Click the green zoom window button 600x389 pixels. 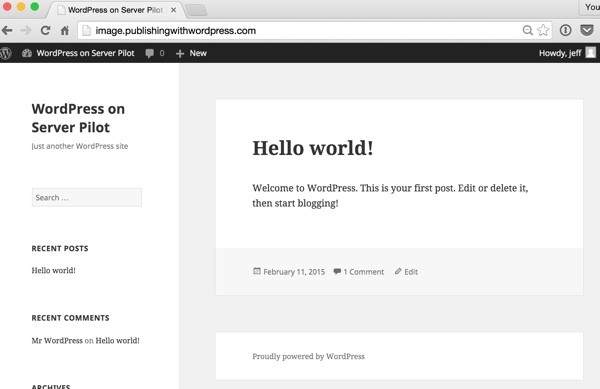tap(35, 7)
